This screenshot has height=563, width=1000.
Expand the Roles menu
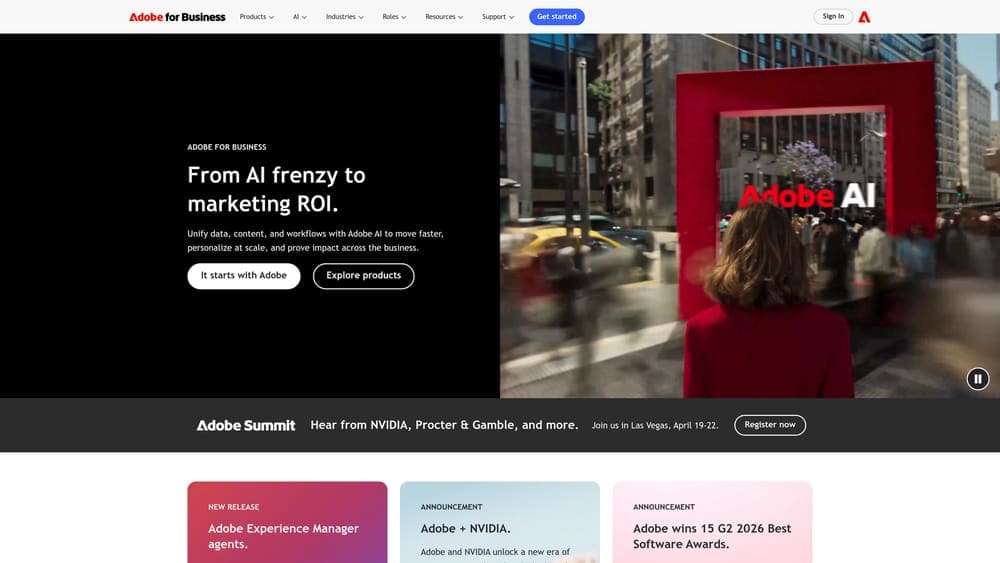[394, 17]
